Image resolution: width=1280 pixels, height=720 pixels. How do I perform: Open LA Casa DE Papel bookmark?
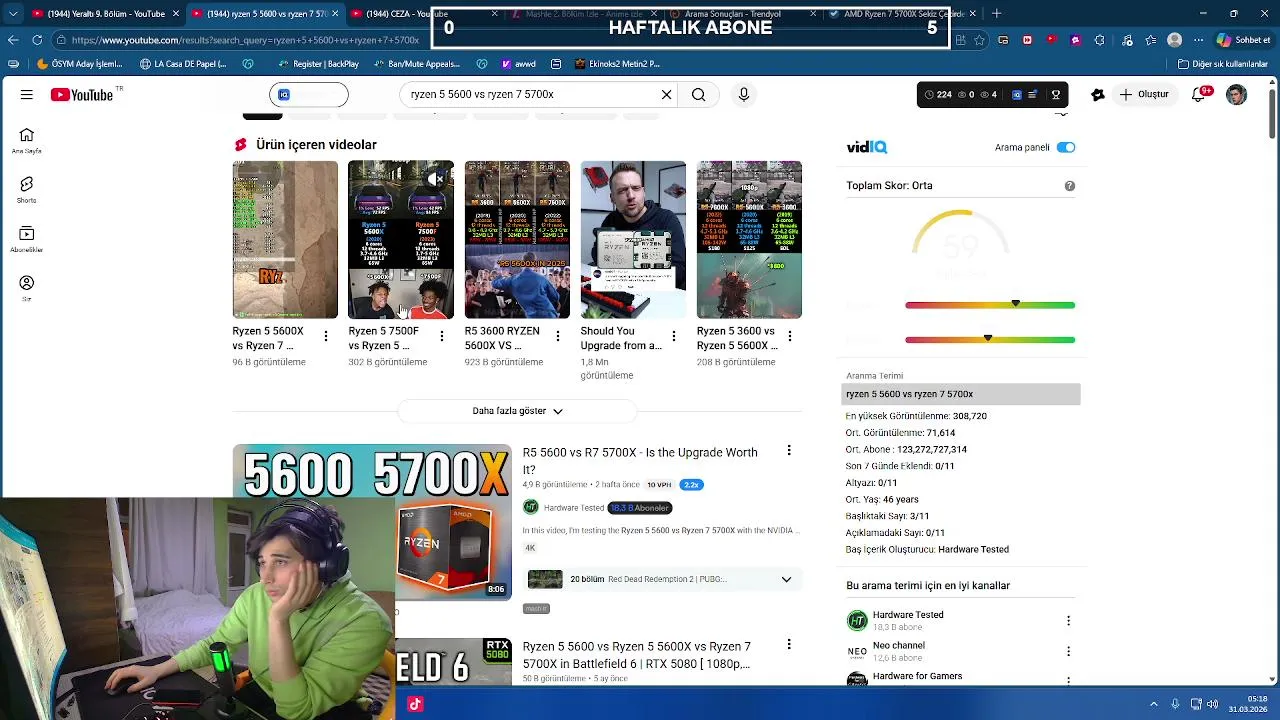(183, 64)
